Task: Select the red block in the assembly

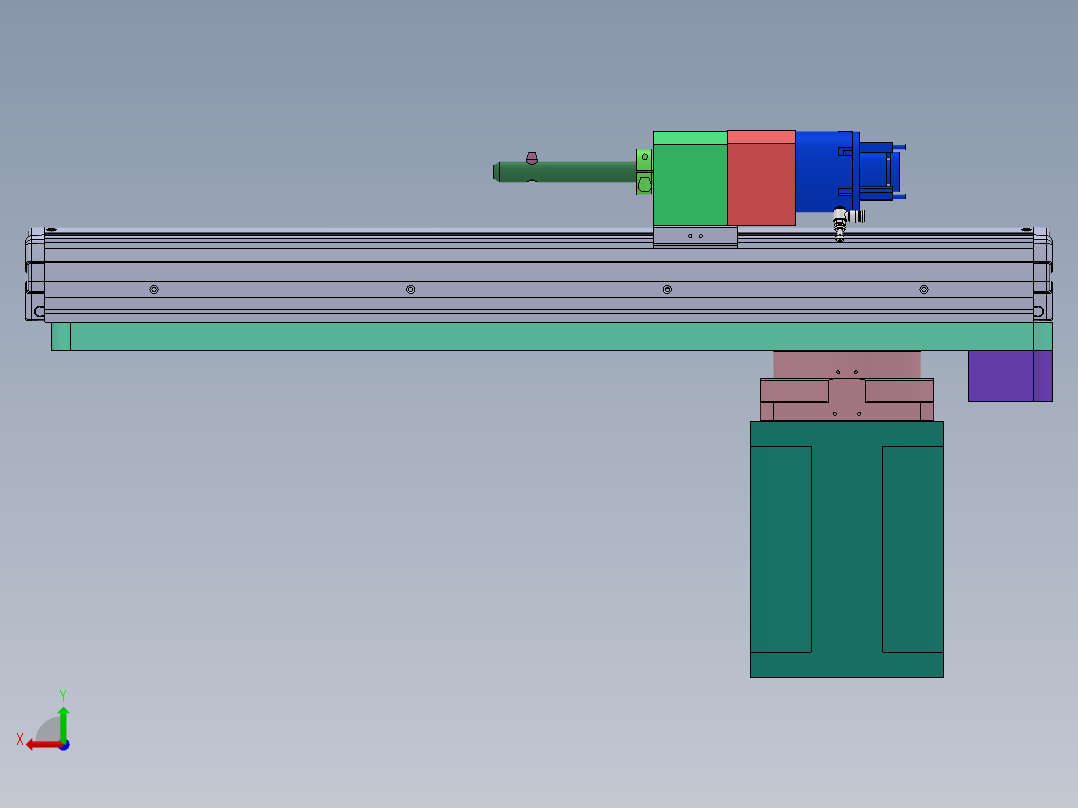Action: coord(761,178)
